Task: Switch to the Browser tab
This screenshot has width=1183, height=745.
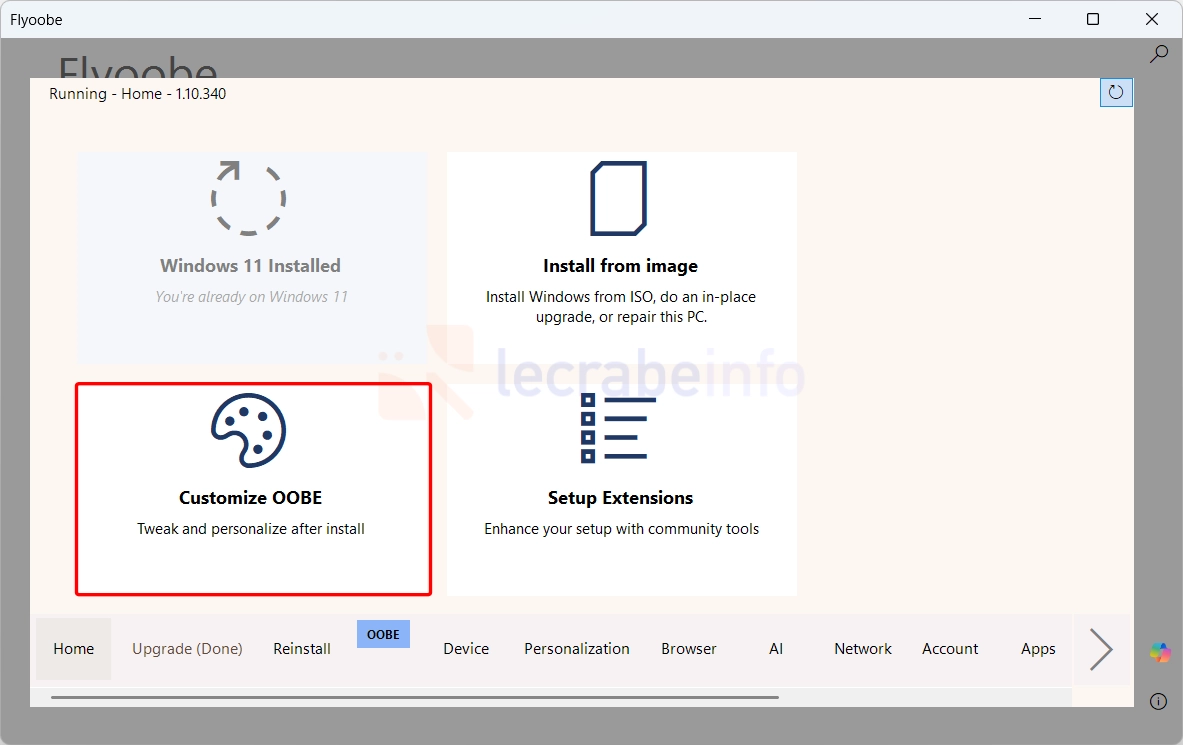Action: point(689,648)
